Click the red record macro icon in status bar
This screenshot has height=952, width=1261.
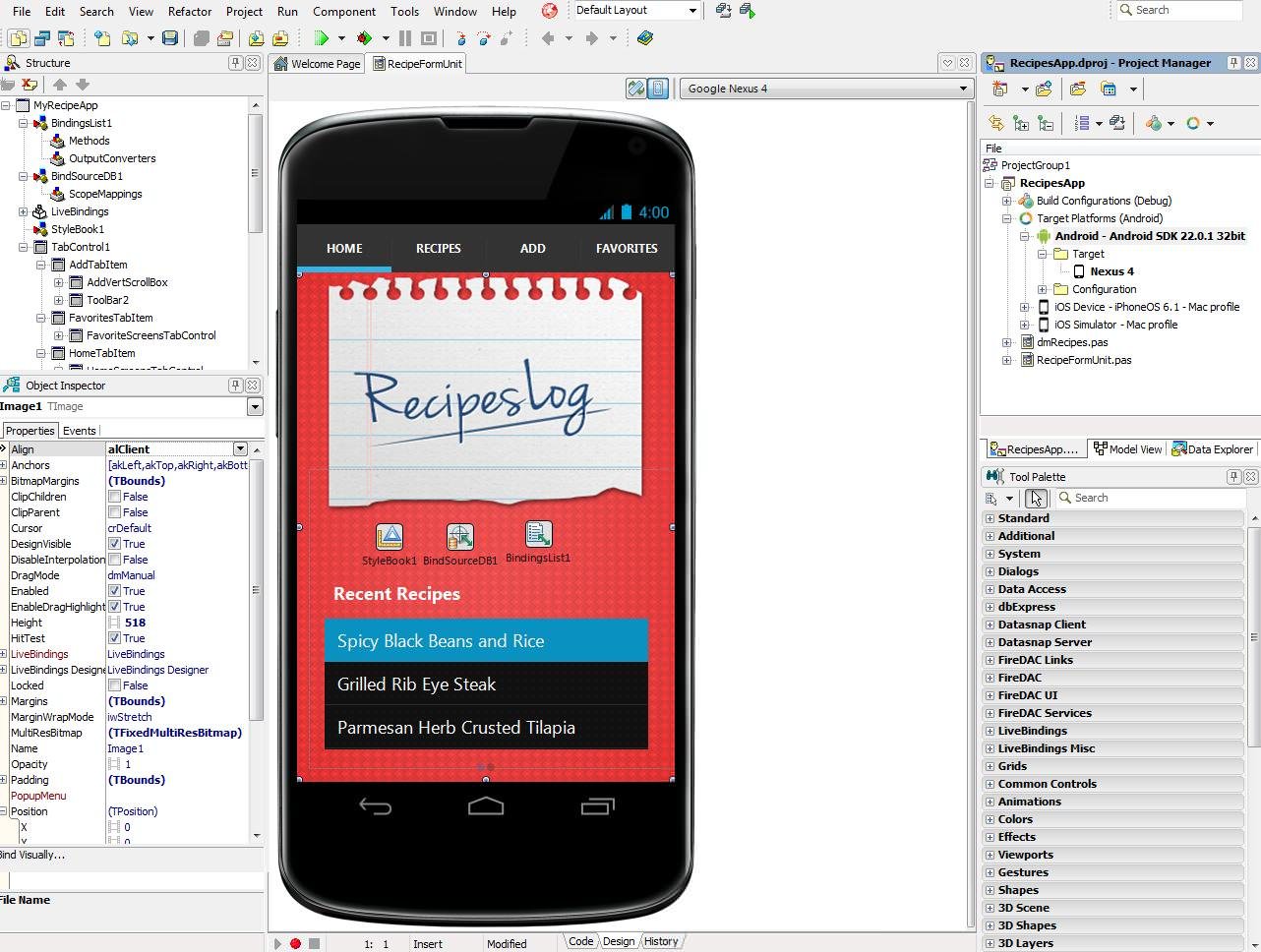[x=295, y=943]
